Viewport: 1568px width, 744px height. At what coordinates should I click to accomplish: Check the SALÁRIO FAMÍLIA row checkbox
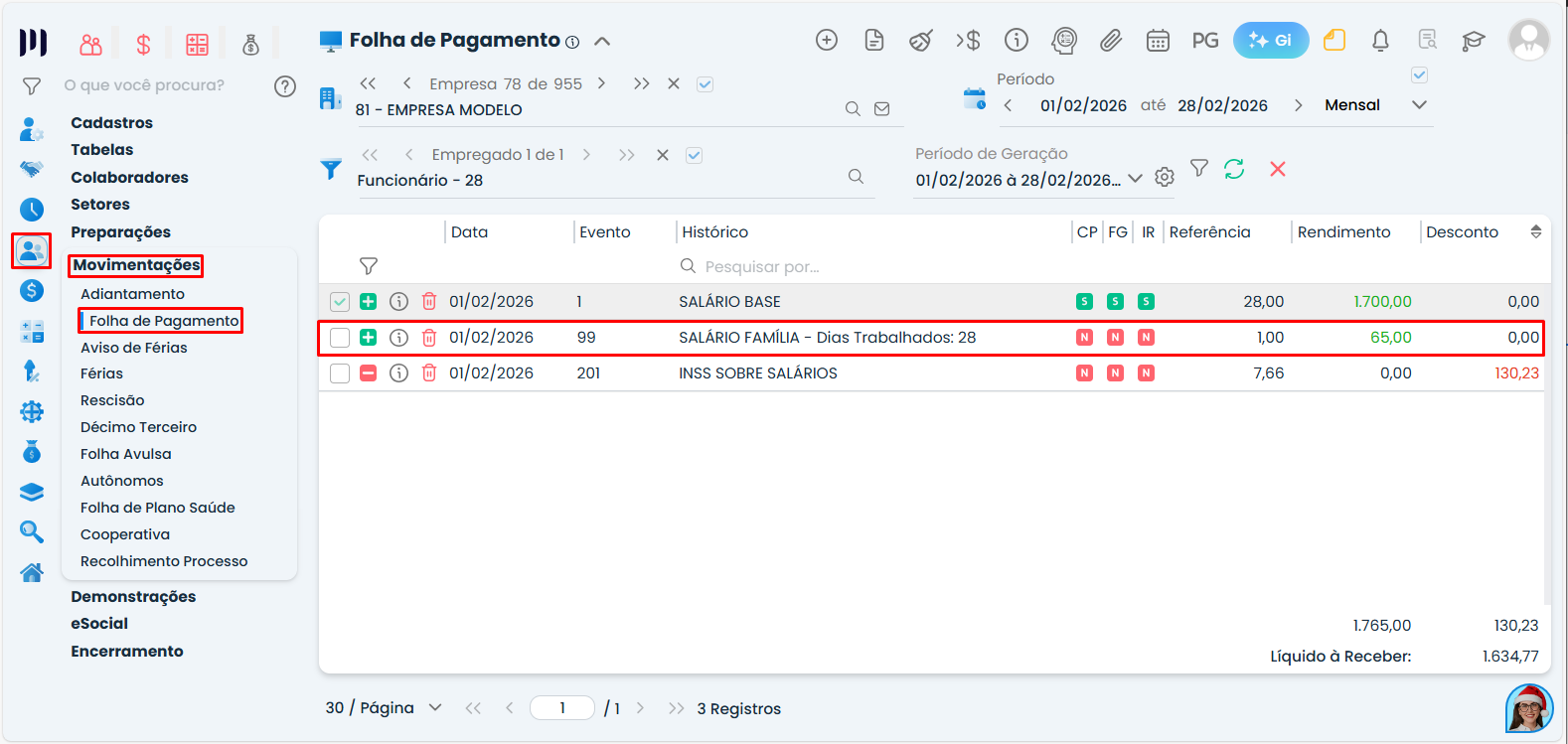tap(340, 338)
